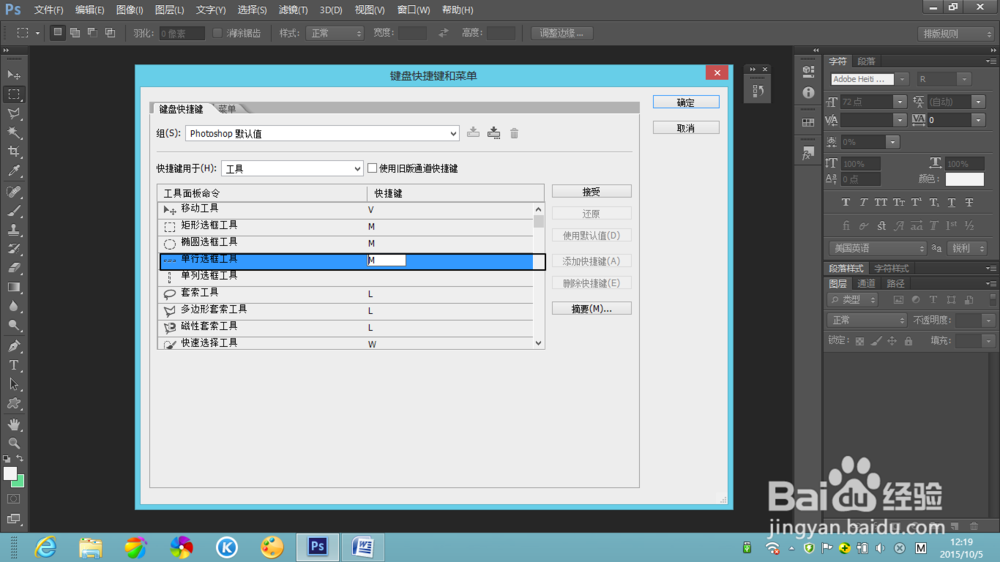This screenshot has height=562, width=1000.
Task: Select the Quick Selection tool row
Action: 345,343
